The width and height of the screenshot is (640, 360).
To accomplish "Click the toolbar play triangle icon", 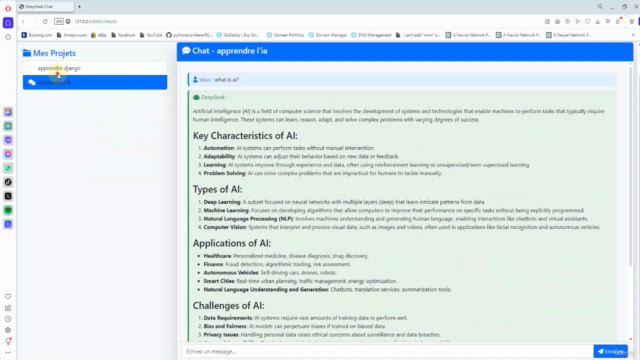I will (x=578, y=21).
